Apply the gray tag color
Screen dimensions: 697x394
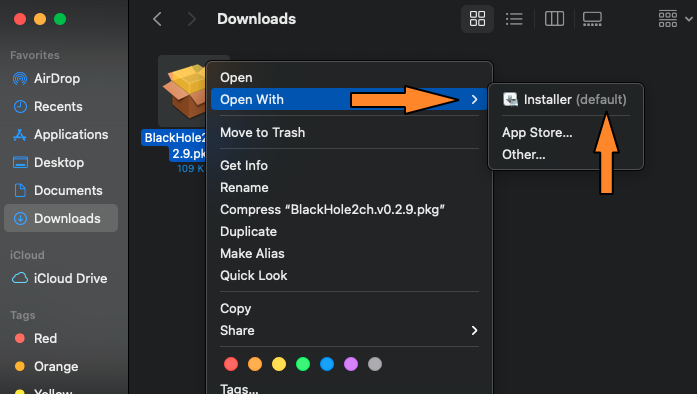click(x=375, y=364)
